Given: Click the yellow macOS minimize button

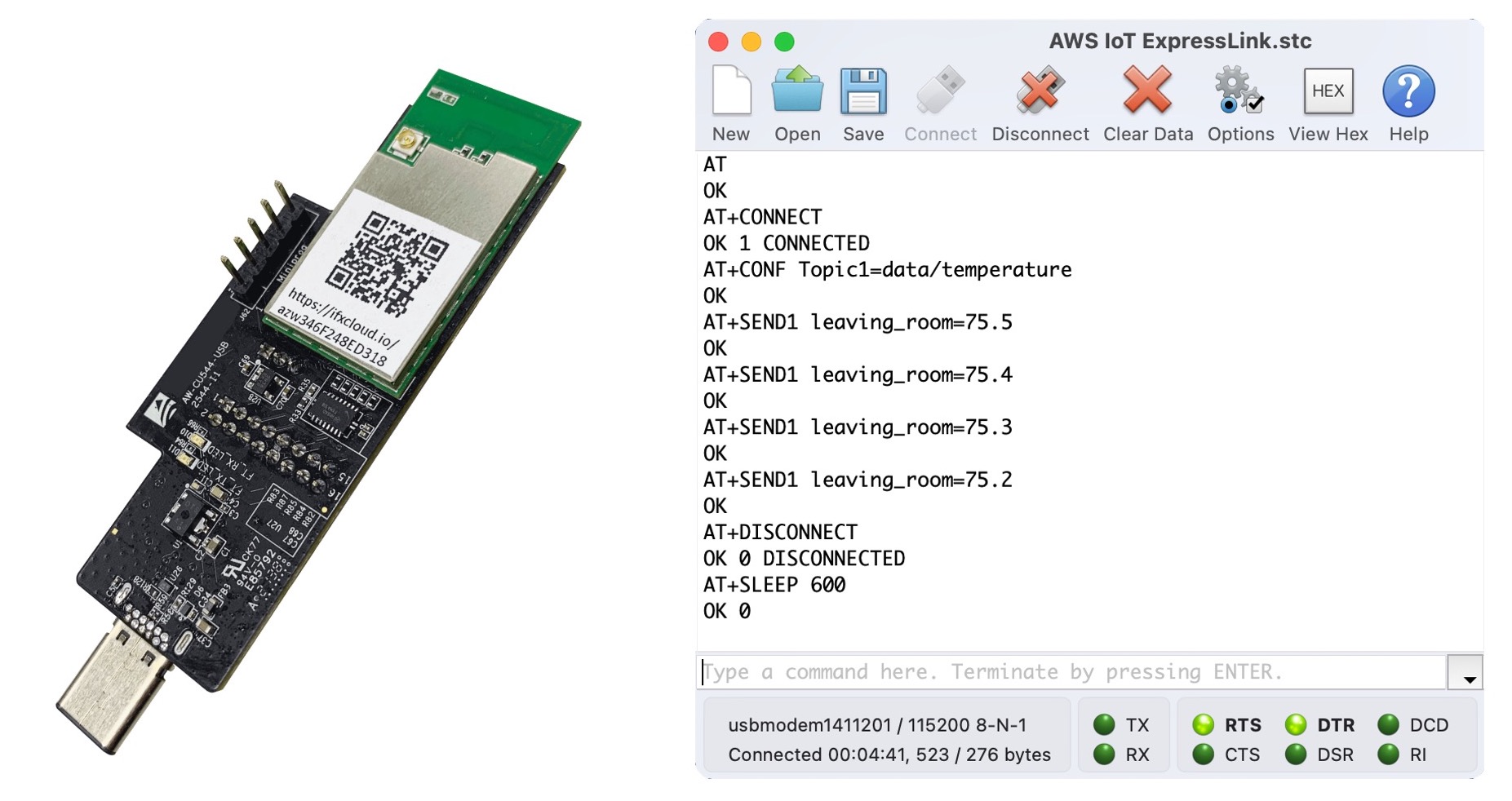Looking at the screenshot, I should pos(752,42).
